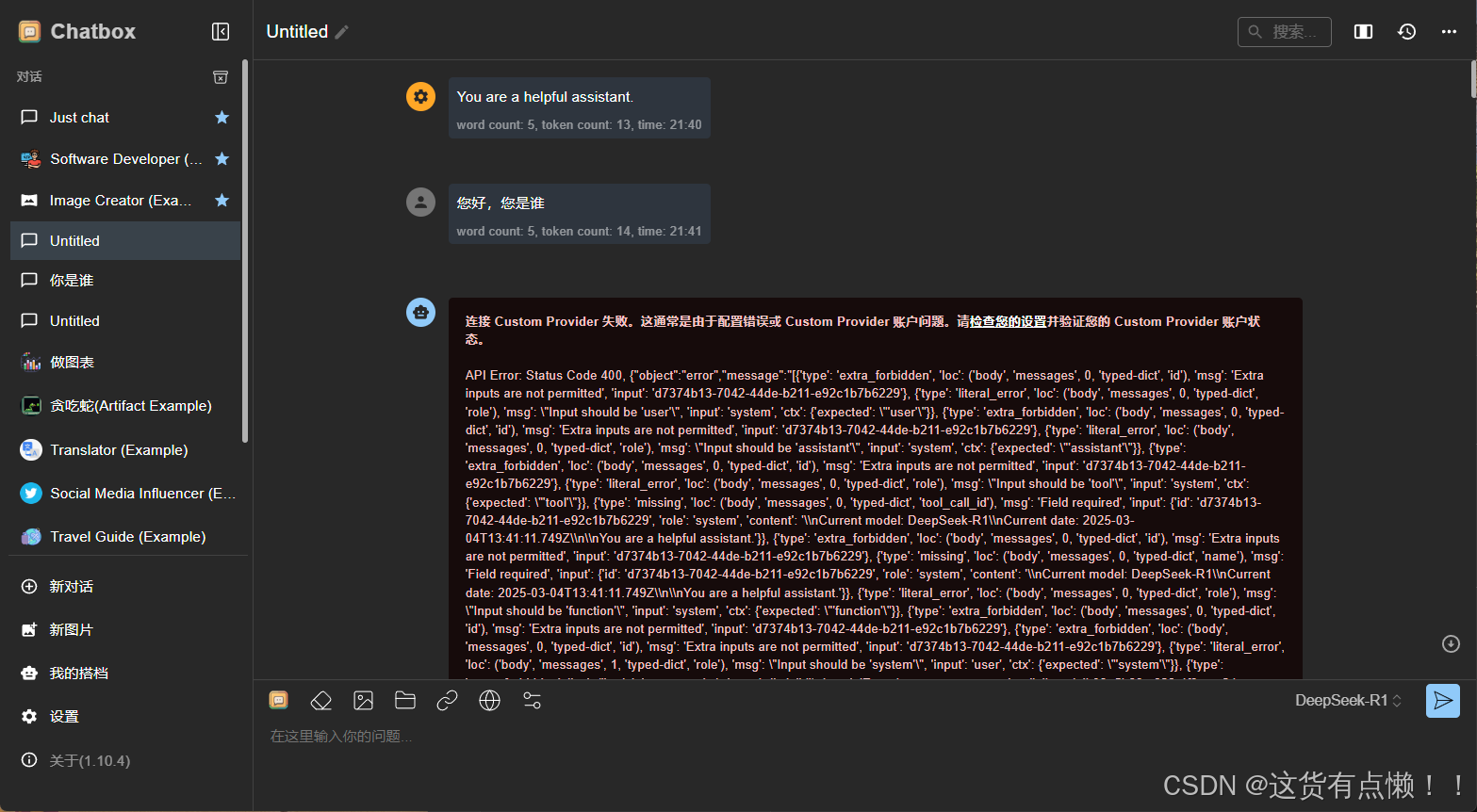This screenshot has width=1477, height=812.
Task: Open Travel Guide (Example) conversation
Action: pos(125,537)
